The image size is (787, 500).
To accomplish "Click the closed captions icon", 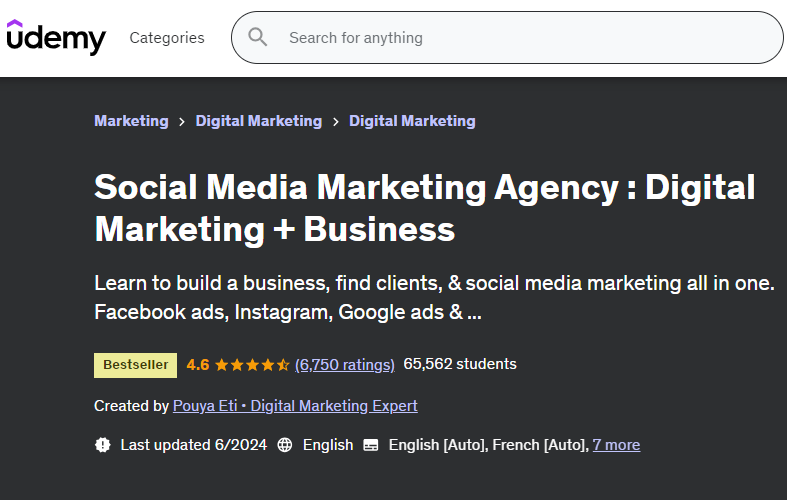I will [x=371, y=445].
